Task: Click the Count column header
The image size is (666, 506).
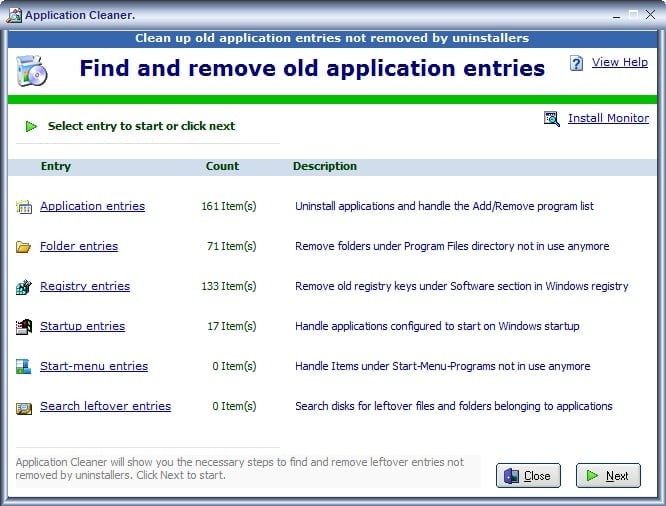Action: pos(222,166)
